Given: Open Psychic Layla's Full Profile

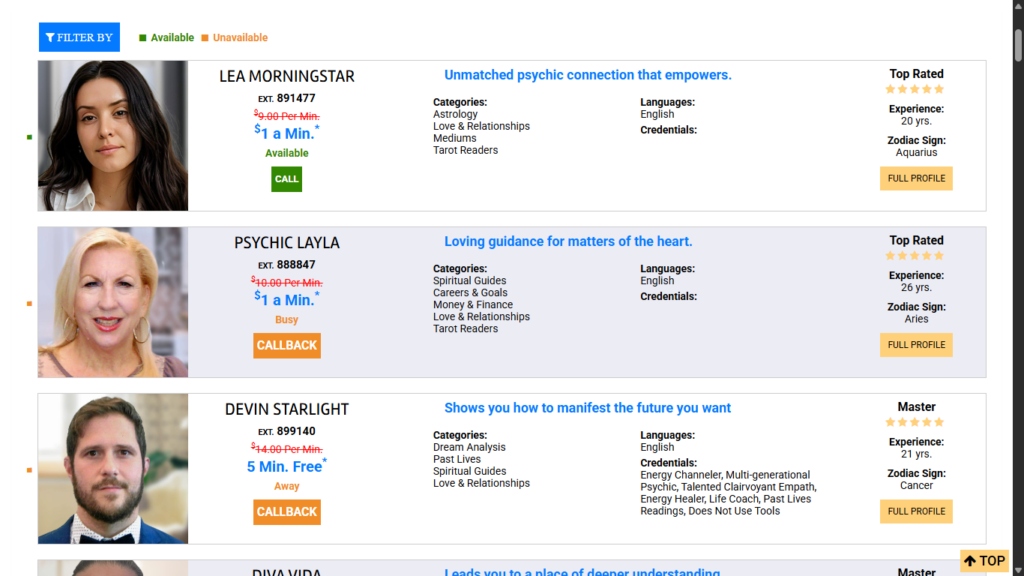Looking at the screenshot, I should 916,345.
